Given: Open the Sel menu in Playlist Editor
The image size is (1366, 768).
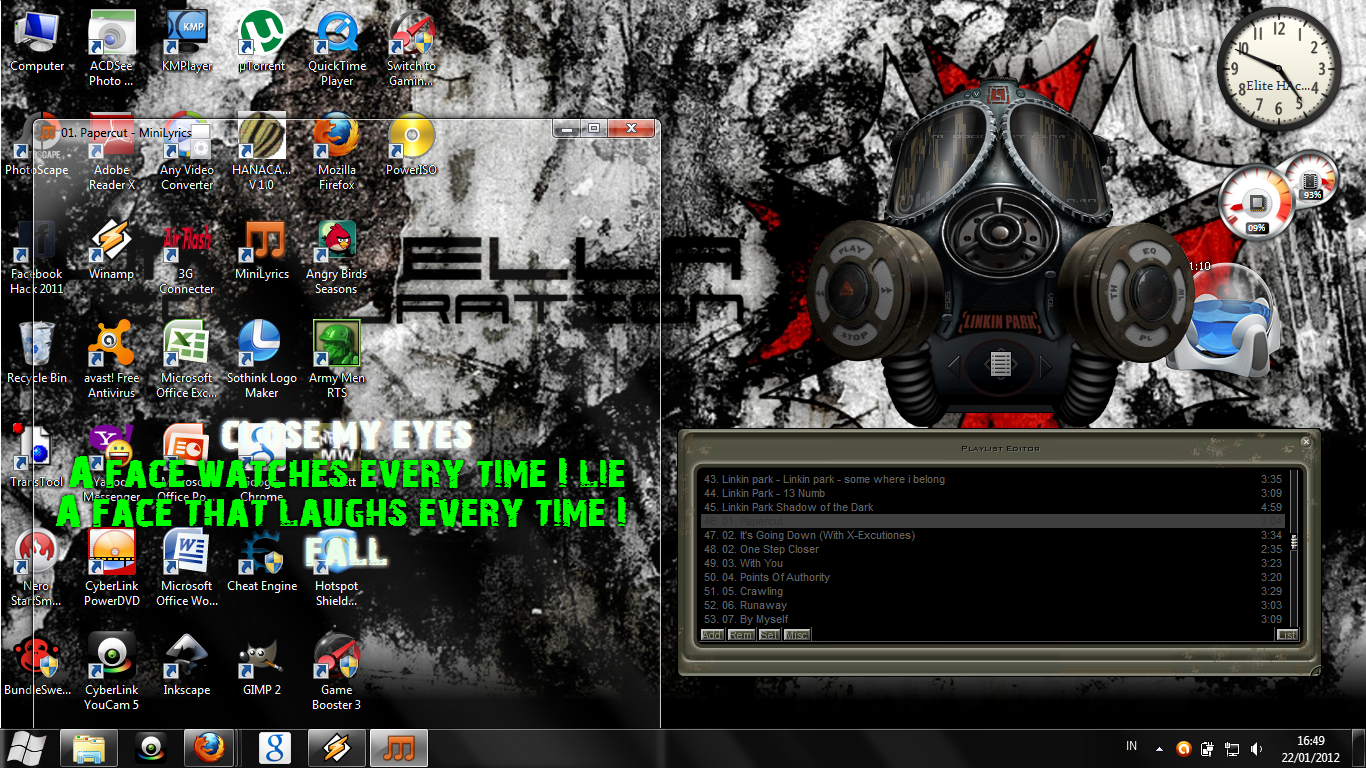Looking at the screenshot, I should click(x=769, y=635).
